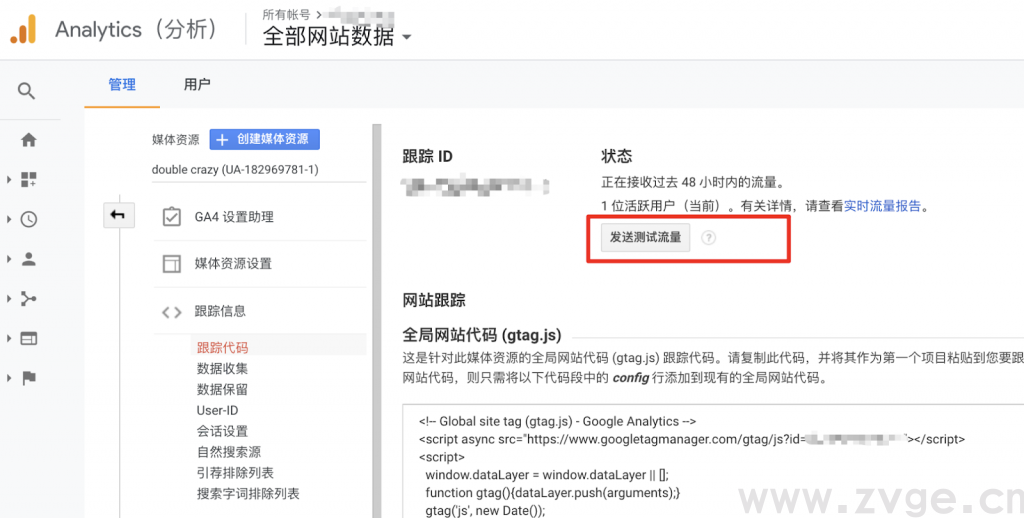Click the 网站跟踪 heading
Screen dimensions: 1024x518
434,300
